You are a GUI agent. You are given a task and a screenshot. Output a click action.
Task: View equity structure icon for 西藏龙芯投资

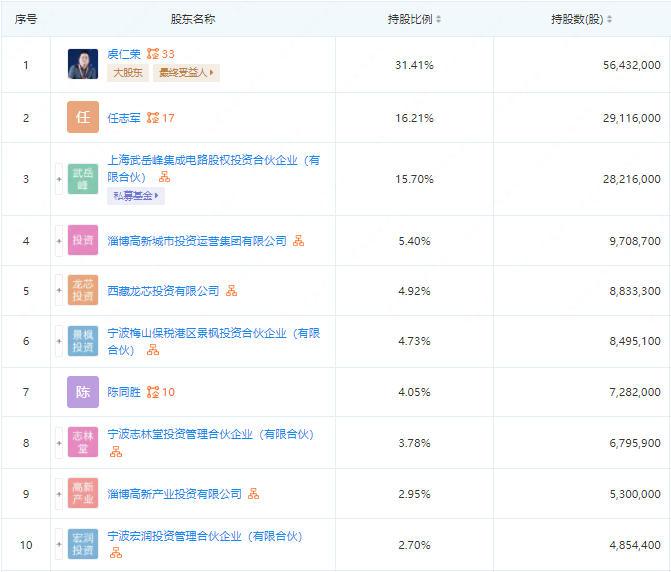tap(231, 291)
